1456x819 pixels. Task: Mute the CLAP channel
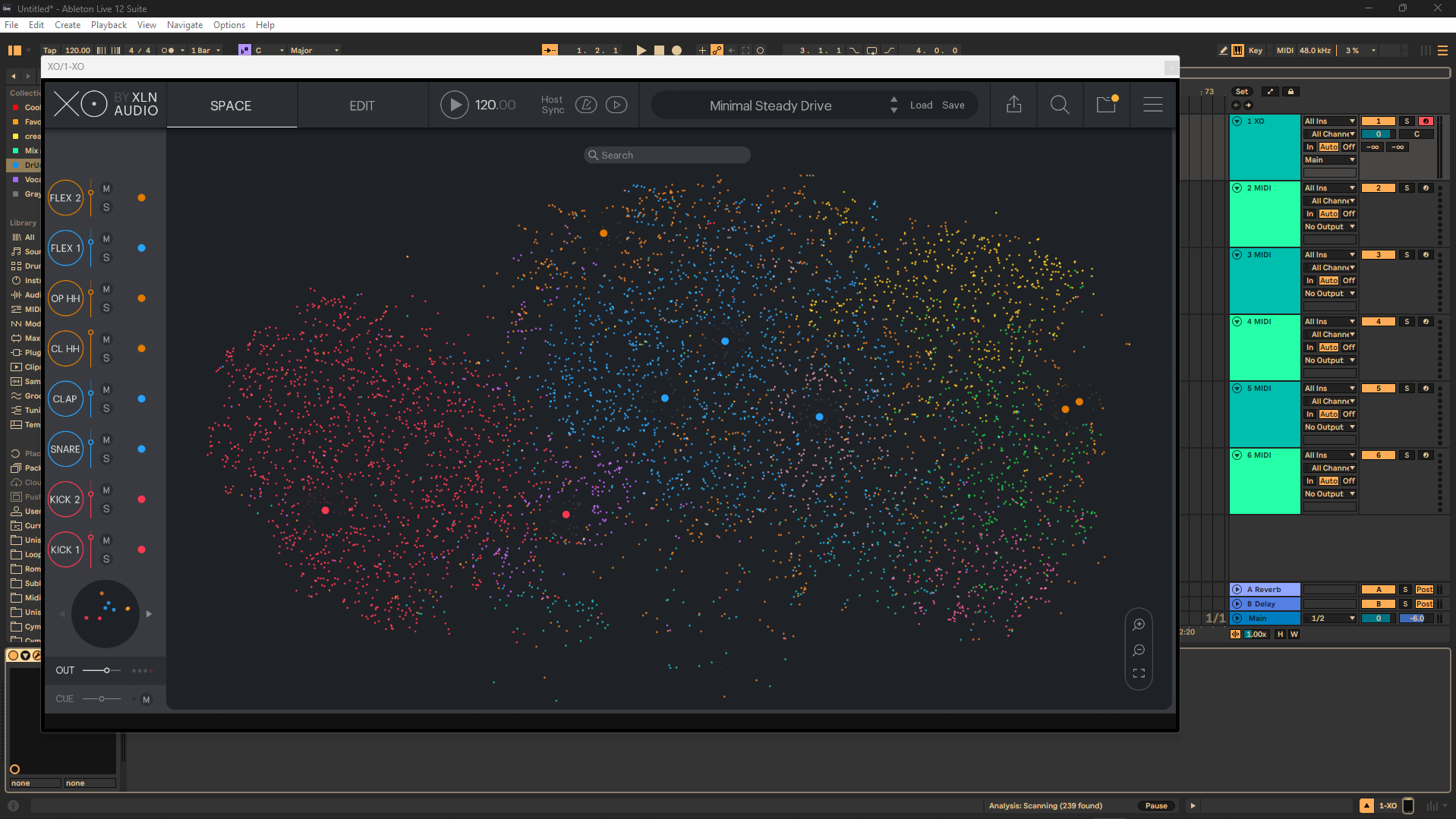click(106, 390)
